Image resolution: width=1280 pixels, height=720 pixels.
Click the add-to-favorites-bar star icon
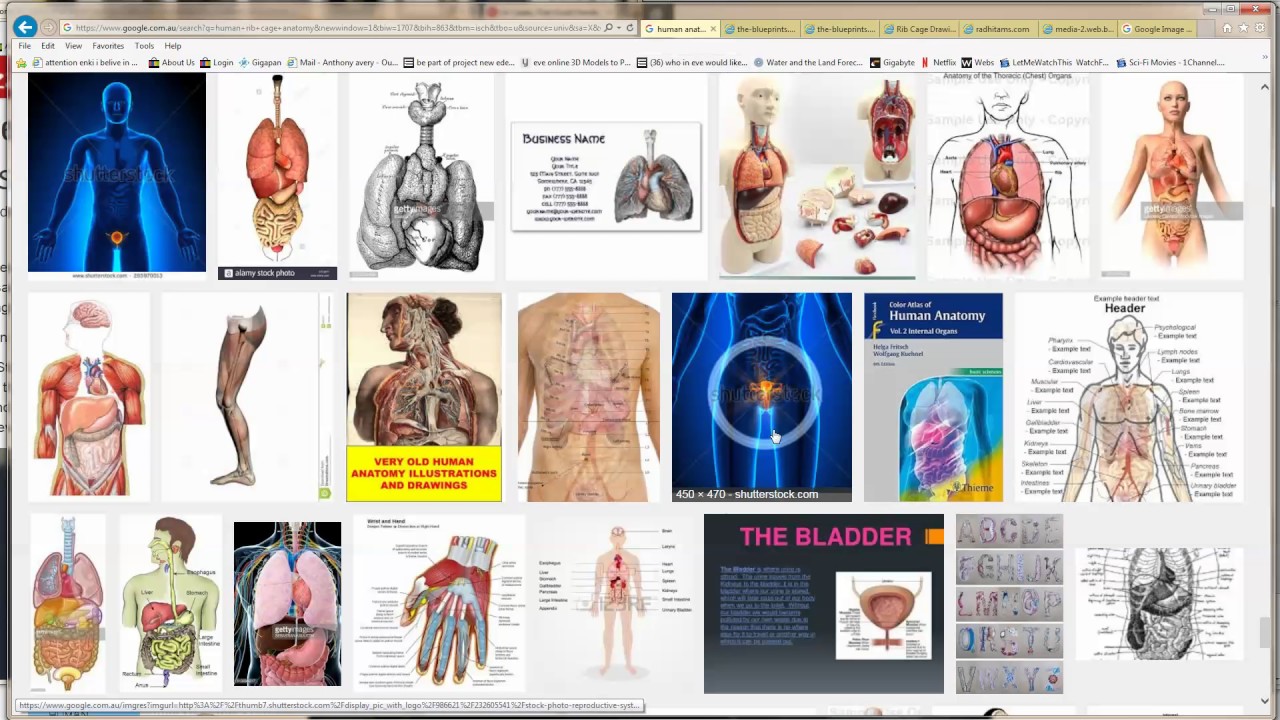click(22, 62)
